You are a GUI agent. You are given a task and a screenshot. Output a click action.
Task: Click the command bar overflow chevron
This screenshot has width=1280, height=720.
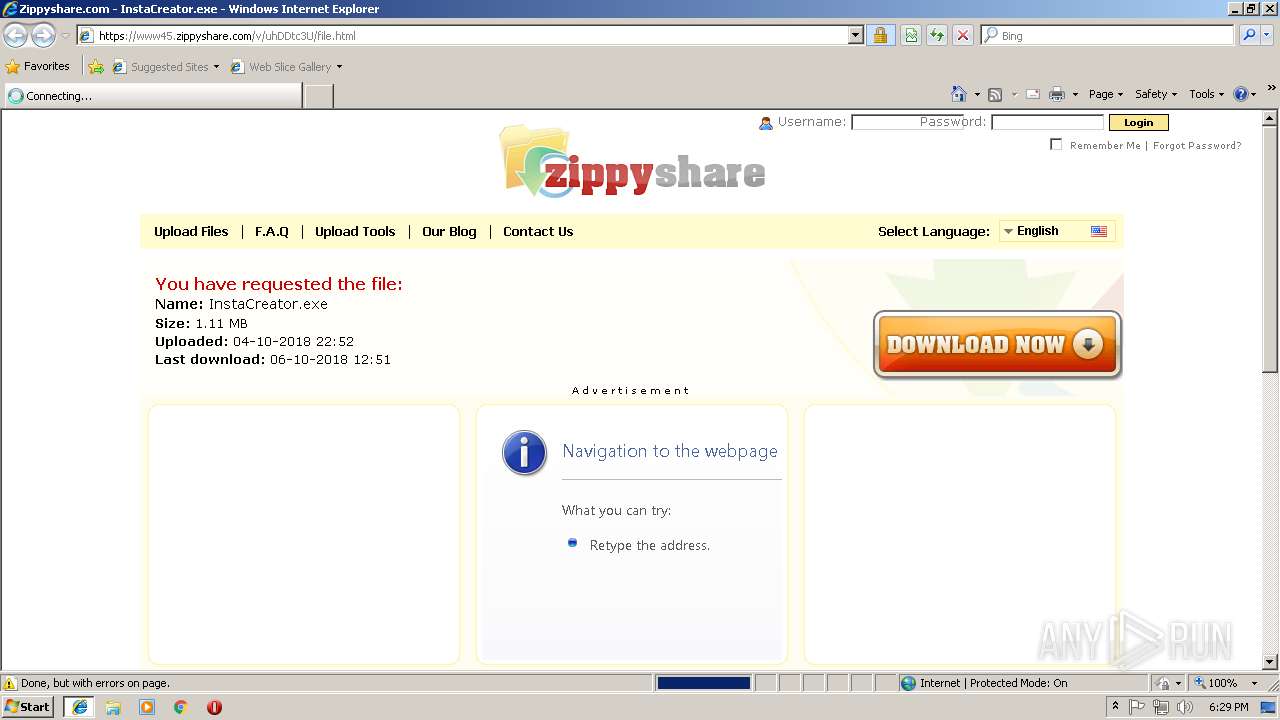1271,88
